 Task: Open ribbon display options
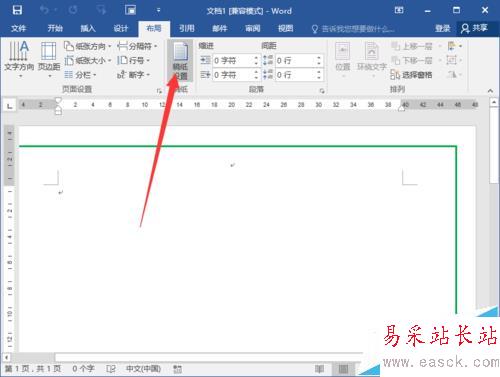coord(399,10)
